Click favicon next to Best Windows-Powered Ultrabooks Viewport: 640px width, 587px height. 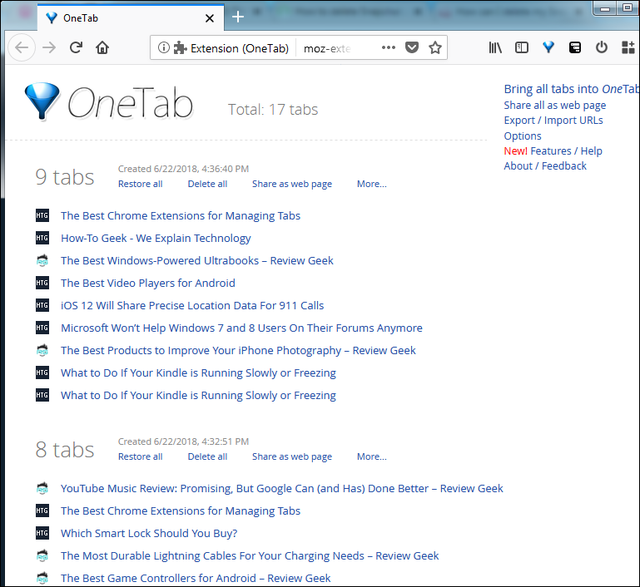42,260
